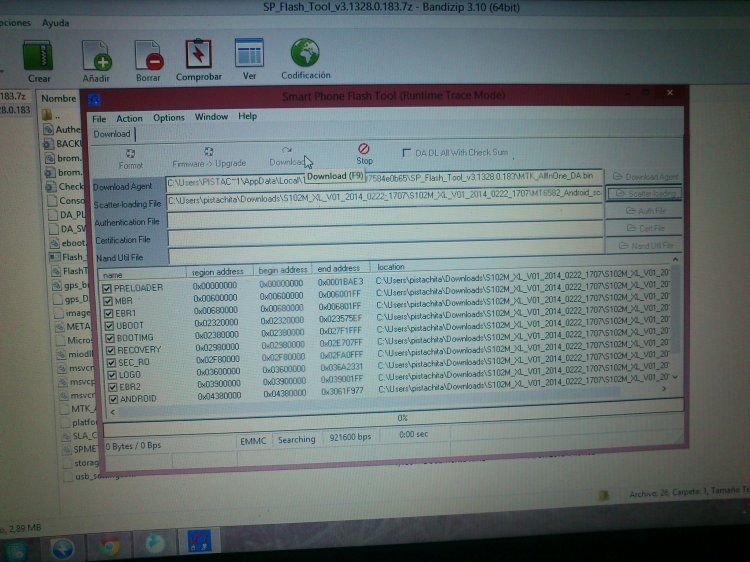Click the Nand Util File field
The image size is (750, 562).
tap(386, 253)
